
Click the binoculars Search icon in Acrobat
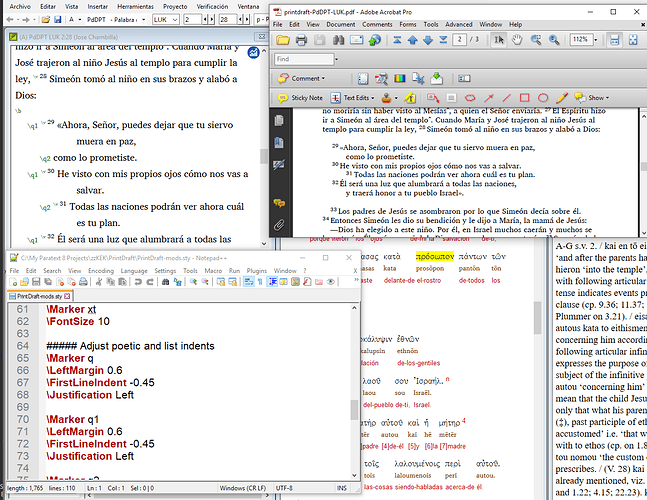pyautogui.click(x=338, y=40)
